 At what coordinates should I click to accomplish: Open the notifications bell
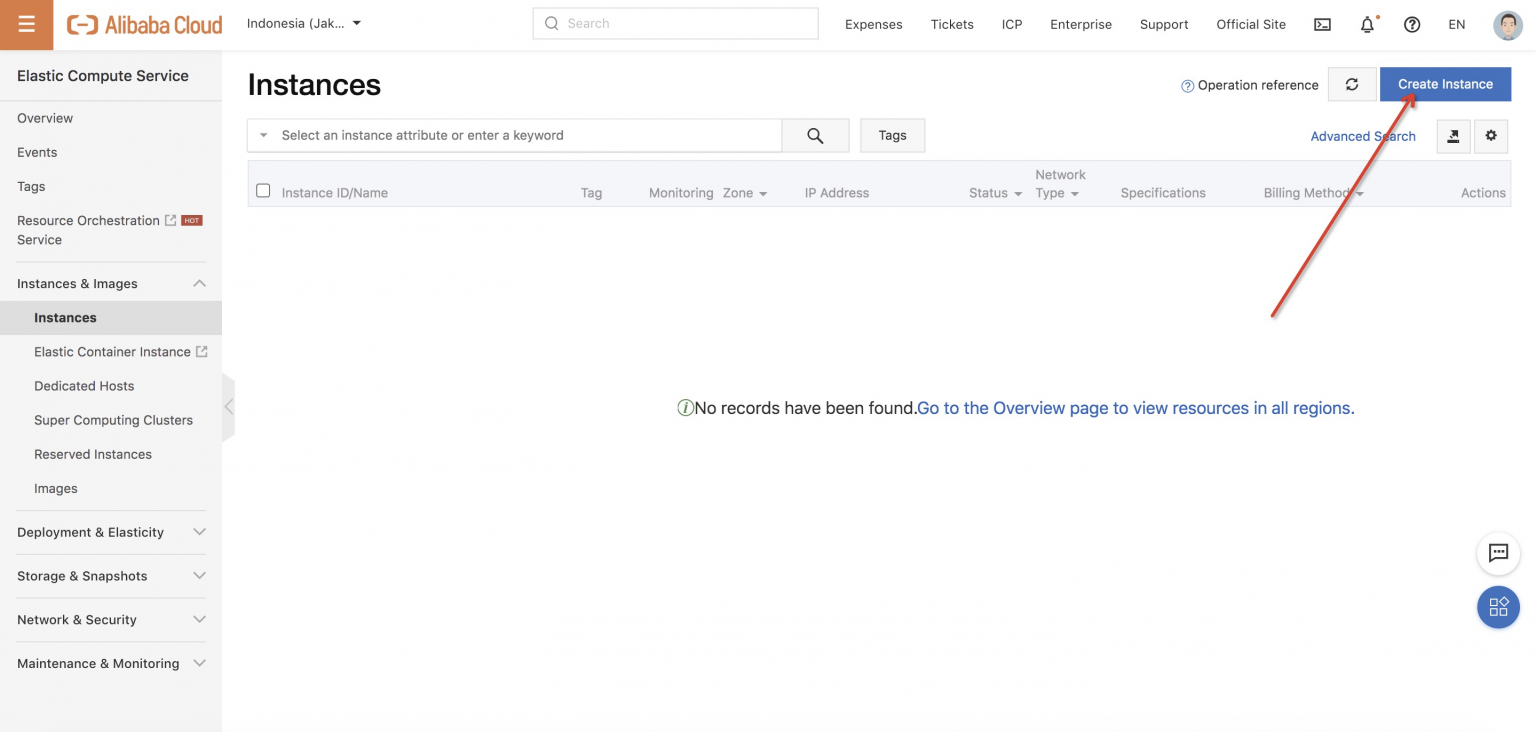coord(1367,25)
